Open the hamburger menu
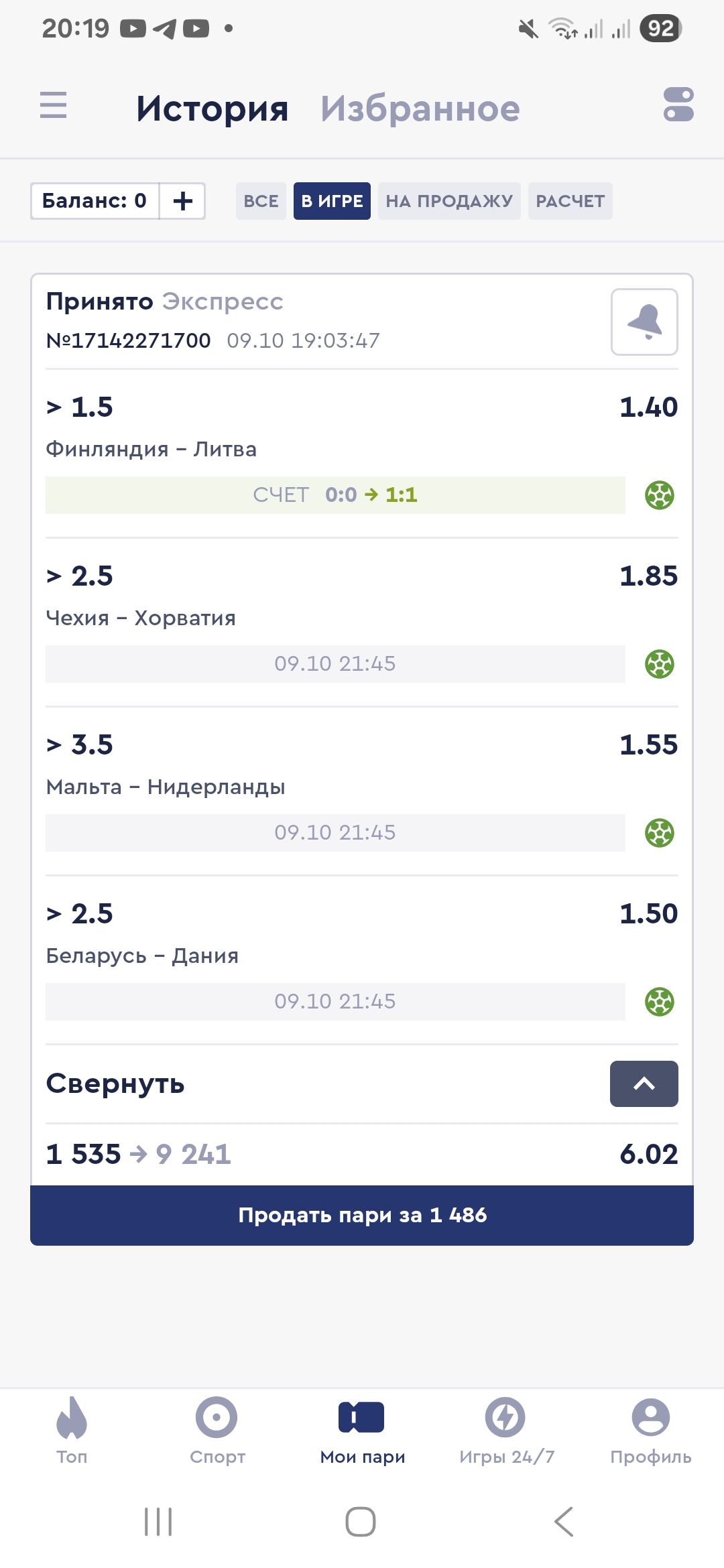724x1568 pixels. coord(54,106)
